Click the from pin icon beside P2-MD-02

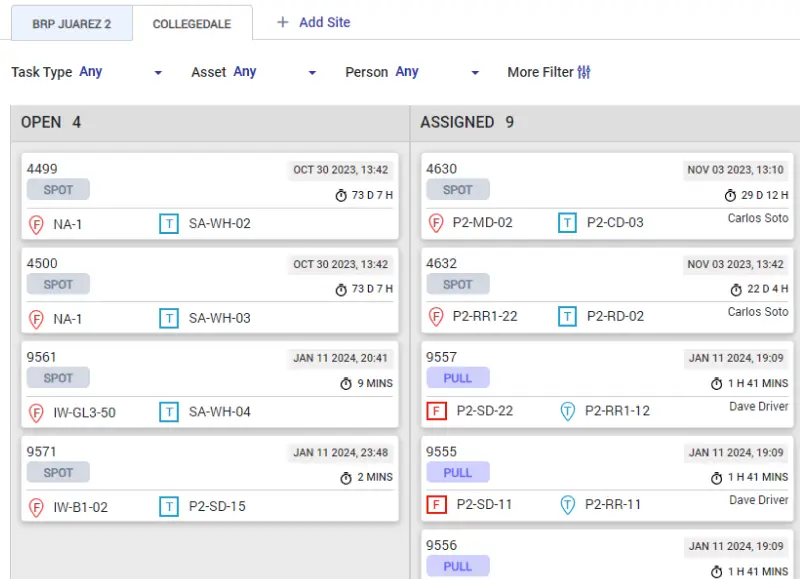tap(435, 223)
